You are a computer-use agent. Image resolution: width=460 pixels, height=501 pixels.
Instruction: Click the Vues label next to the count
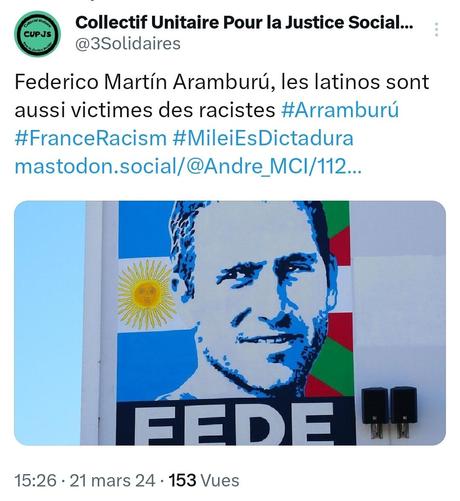coord(220,480)
